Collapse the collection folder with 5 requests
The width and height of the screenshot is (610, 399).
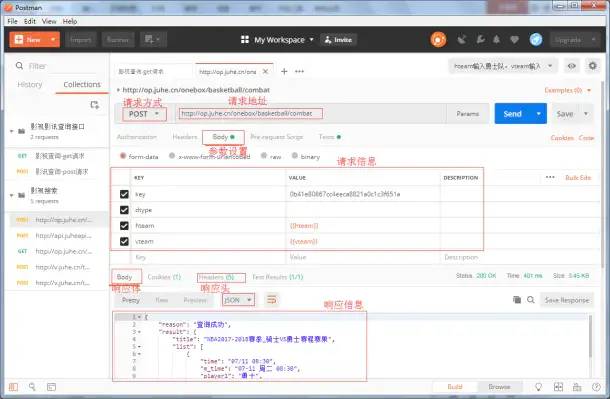(12, 195)
